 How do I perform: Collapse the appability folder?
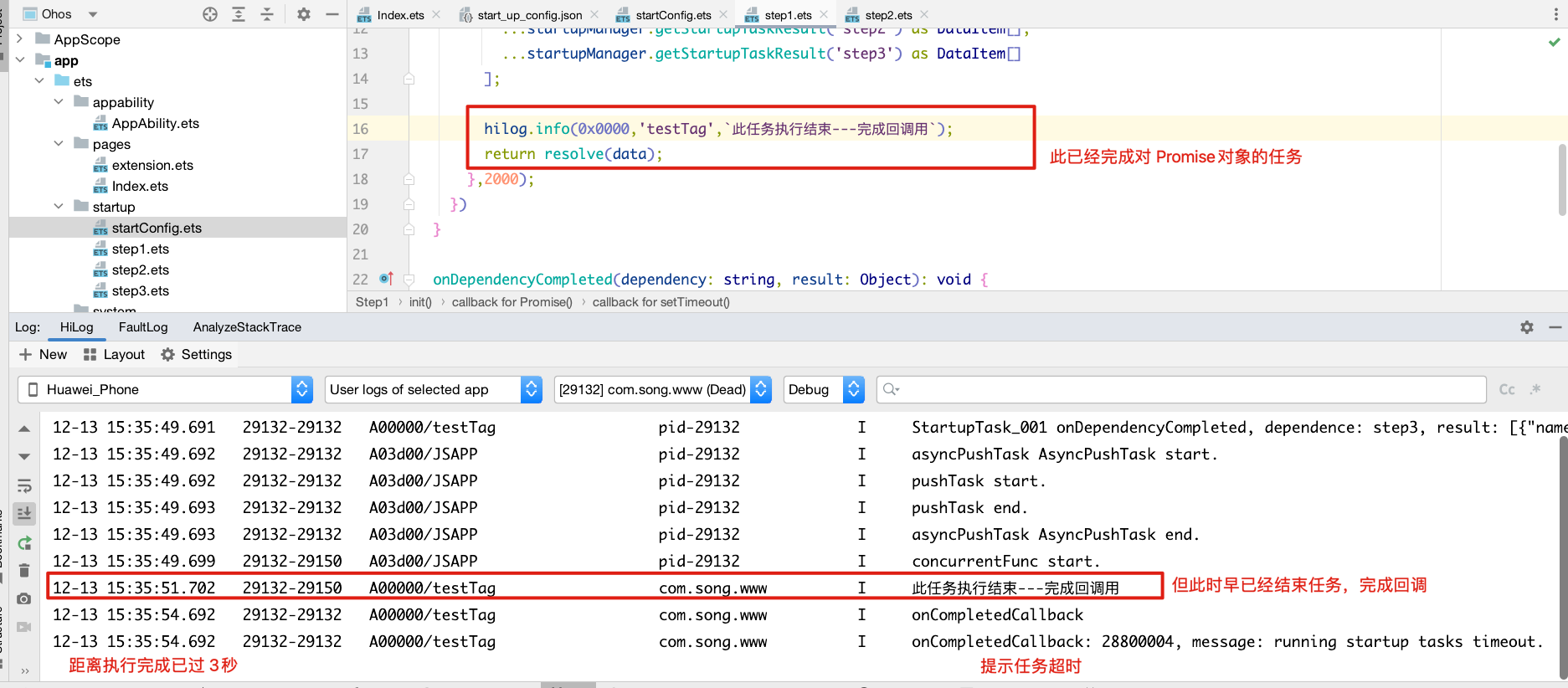click(58, 102)
